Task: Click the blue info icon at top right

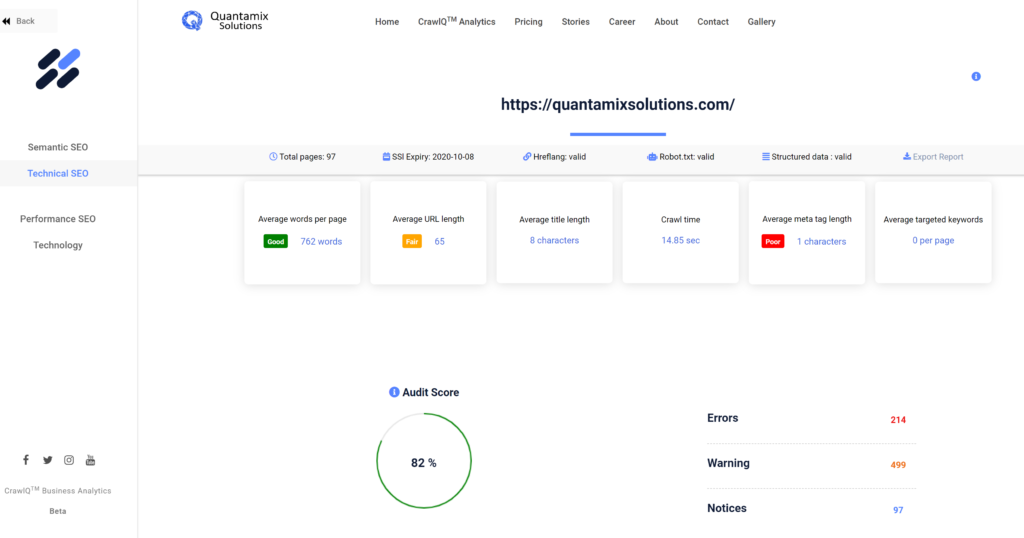Action: (x=976, y=76)
